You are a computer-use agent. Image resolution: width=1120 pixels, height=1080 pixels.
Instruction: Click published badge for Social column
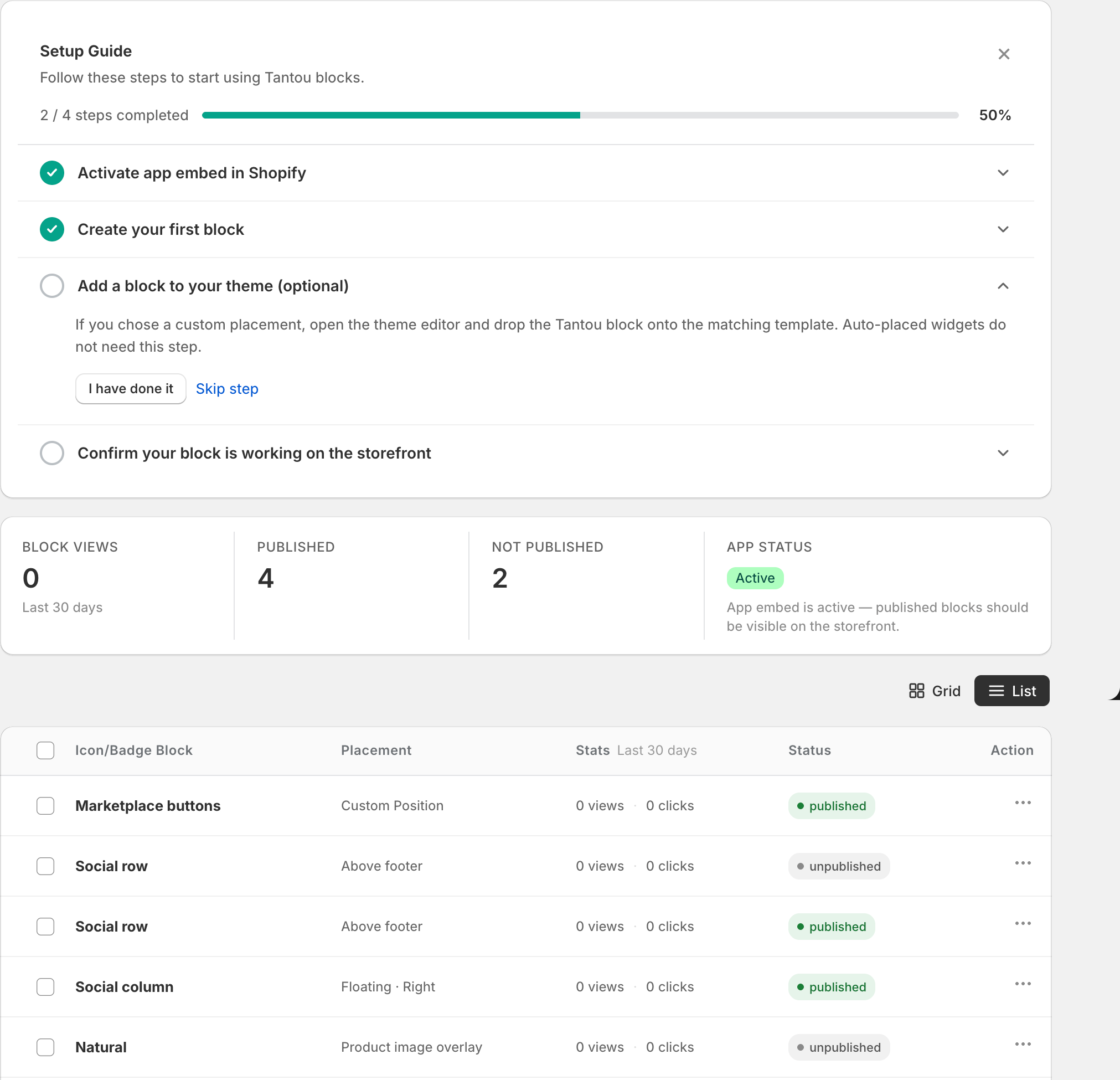point(832,987)
